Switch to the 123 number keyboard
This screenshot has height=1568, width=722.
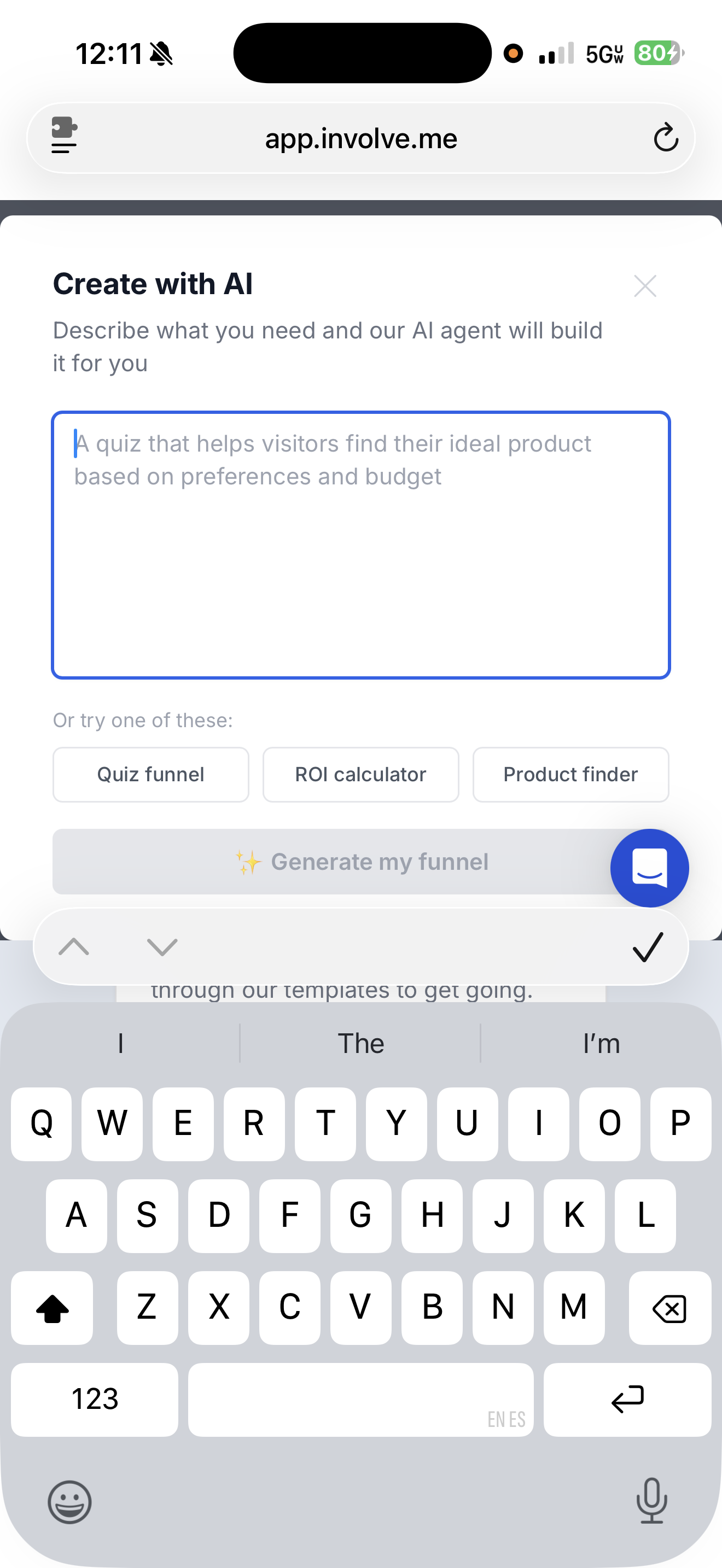tap(95, 1400)
